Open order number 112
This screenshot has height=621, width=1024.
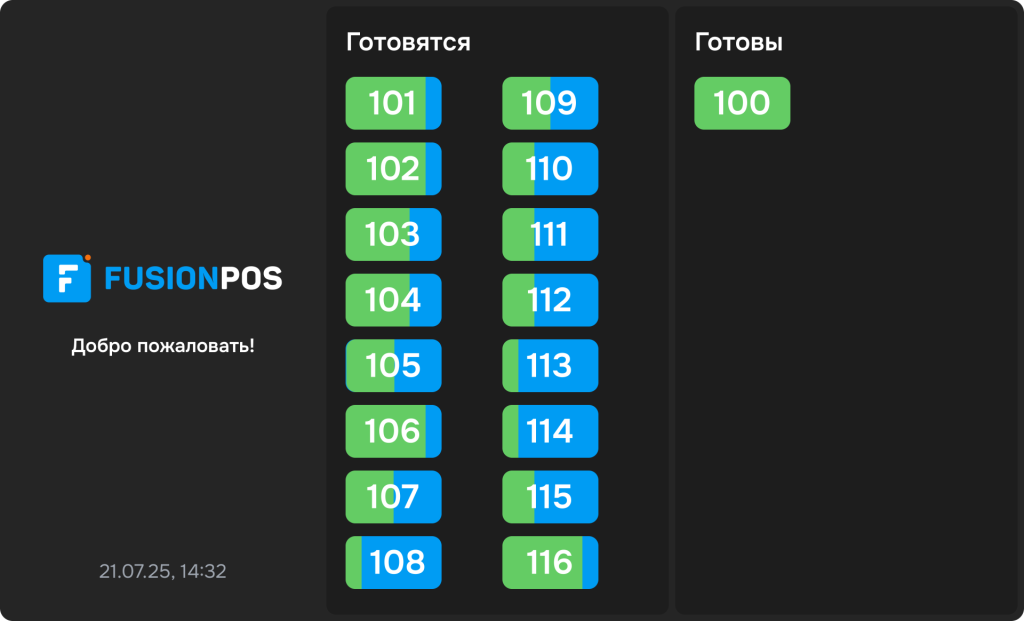[549, 300]
